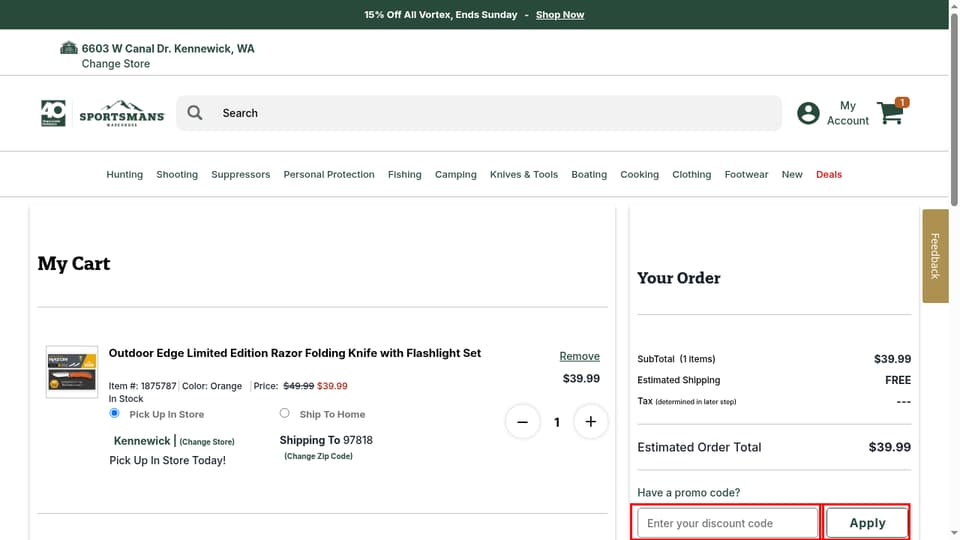Screen dimensions: 960x540
Task: Open the Boating menu
Action: point(589,174)
